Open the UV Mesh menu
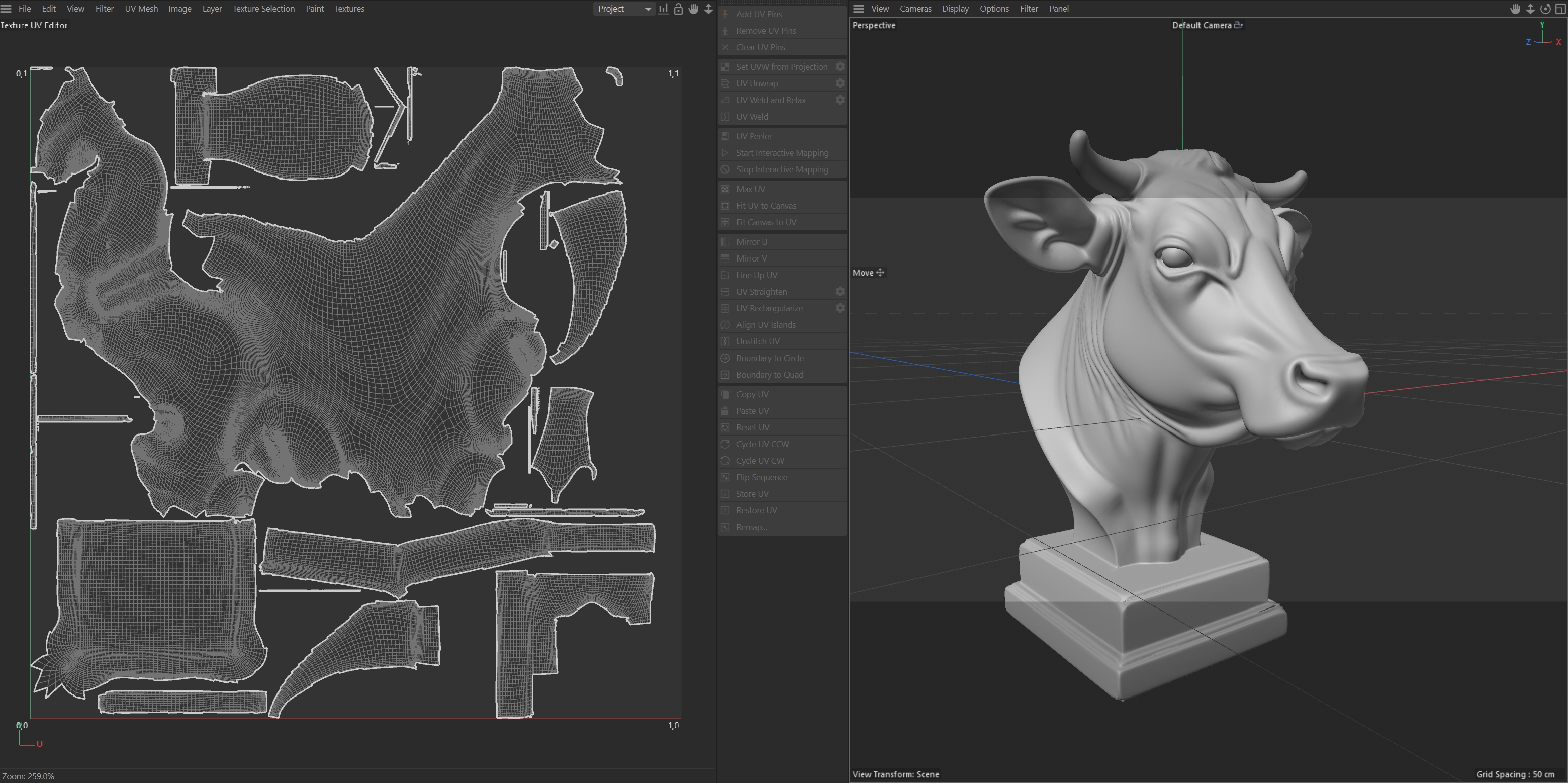Screen dimensions: 1568x783 (x=141, y=9)
